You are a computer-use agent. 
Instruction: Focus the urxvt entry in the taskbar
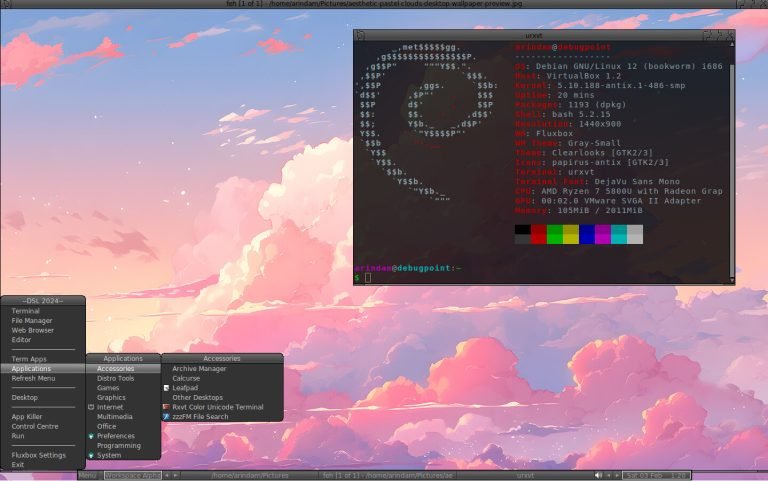coord(525,476)
